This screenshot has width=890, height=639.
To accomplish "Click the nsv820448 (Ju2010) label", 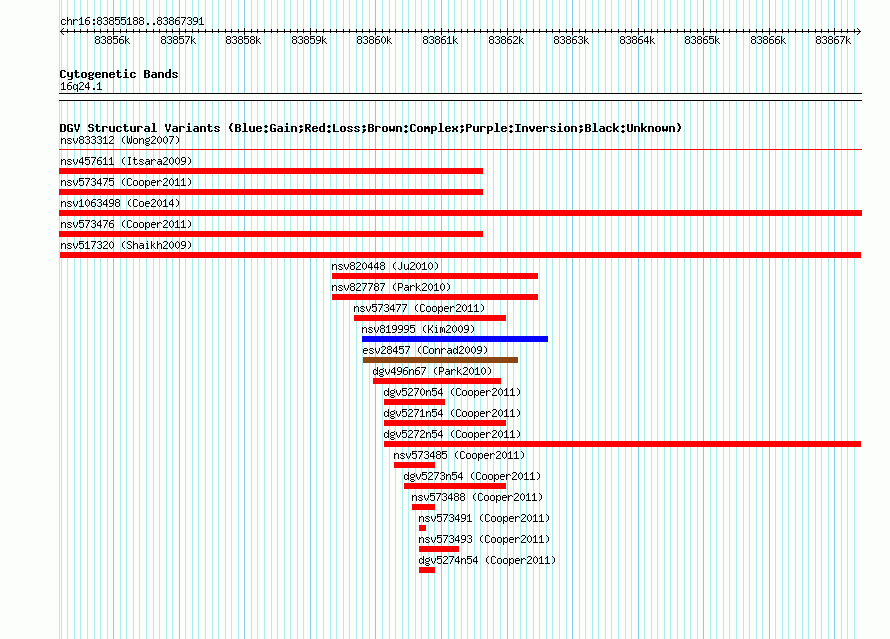I will pos(385,266).
